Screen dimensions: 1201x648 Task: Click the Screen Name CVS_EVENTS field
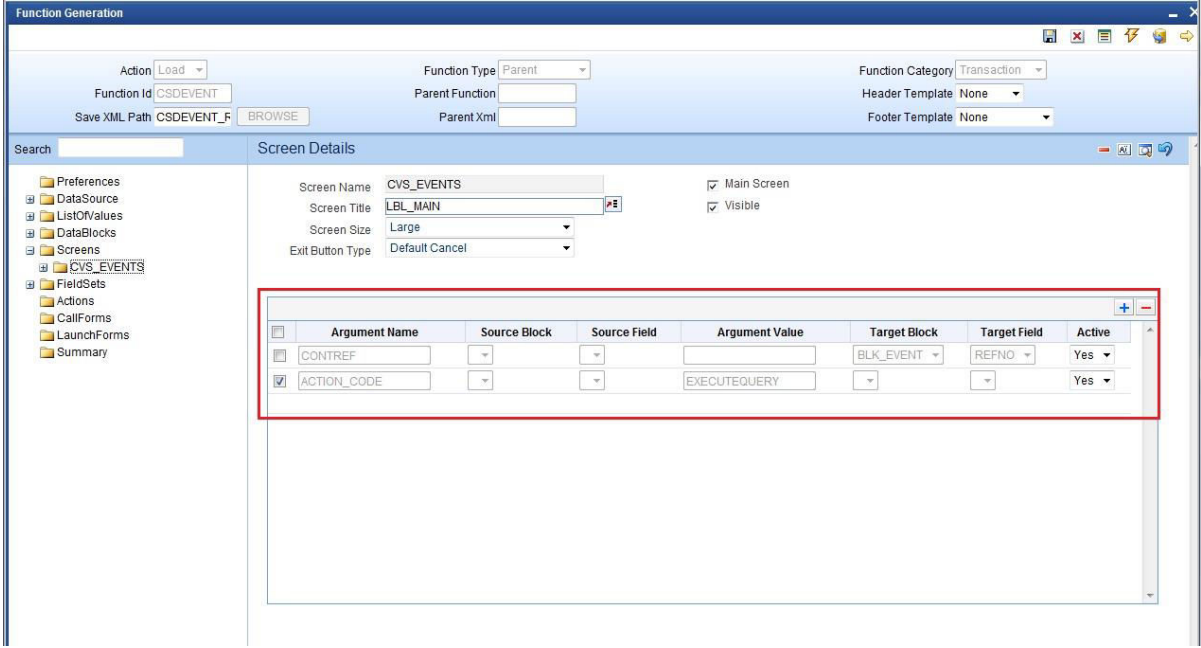coord(494,185)
